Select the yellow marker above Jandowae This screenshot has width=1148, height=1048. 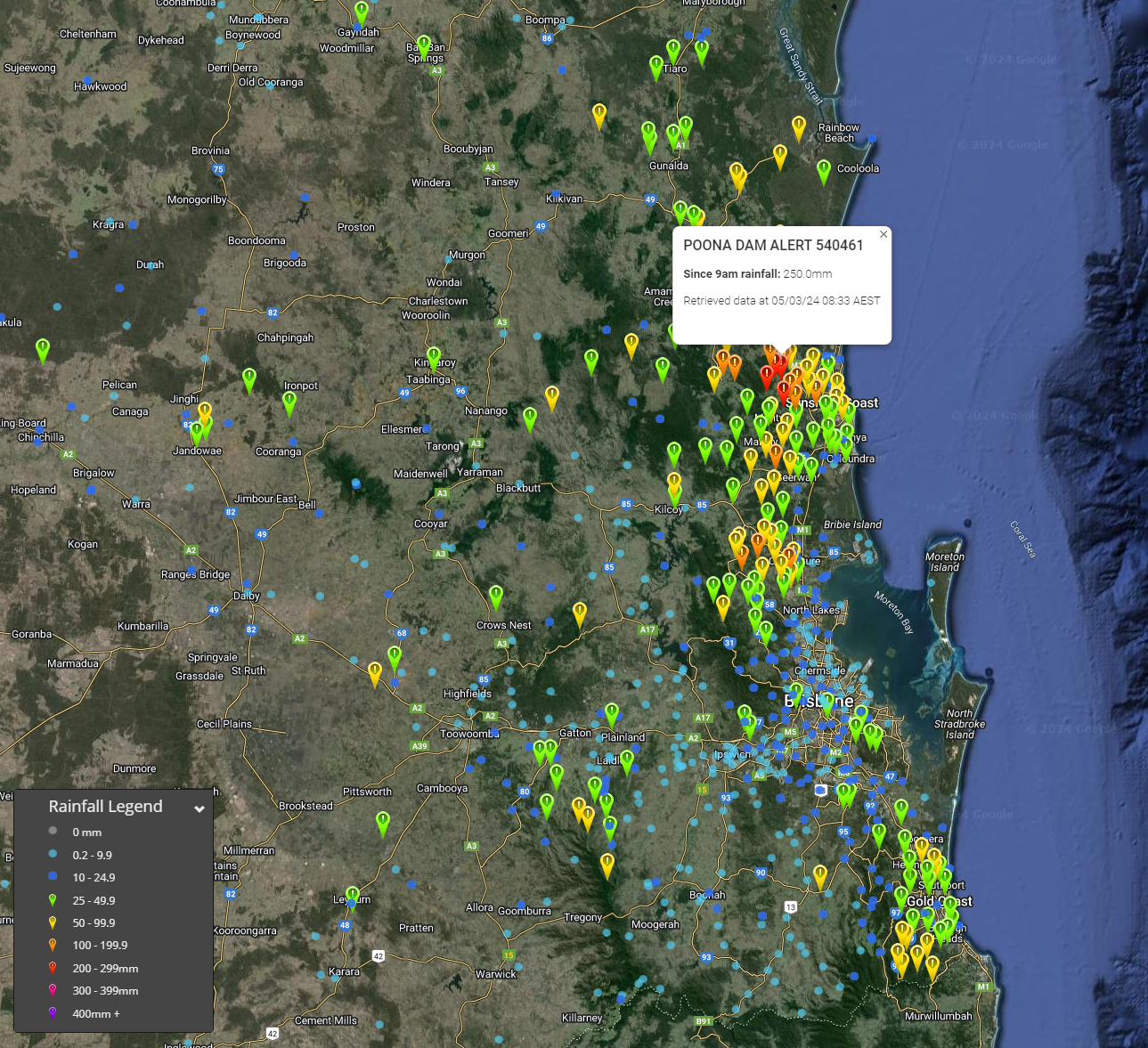205,414
